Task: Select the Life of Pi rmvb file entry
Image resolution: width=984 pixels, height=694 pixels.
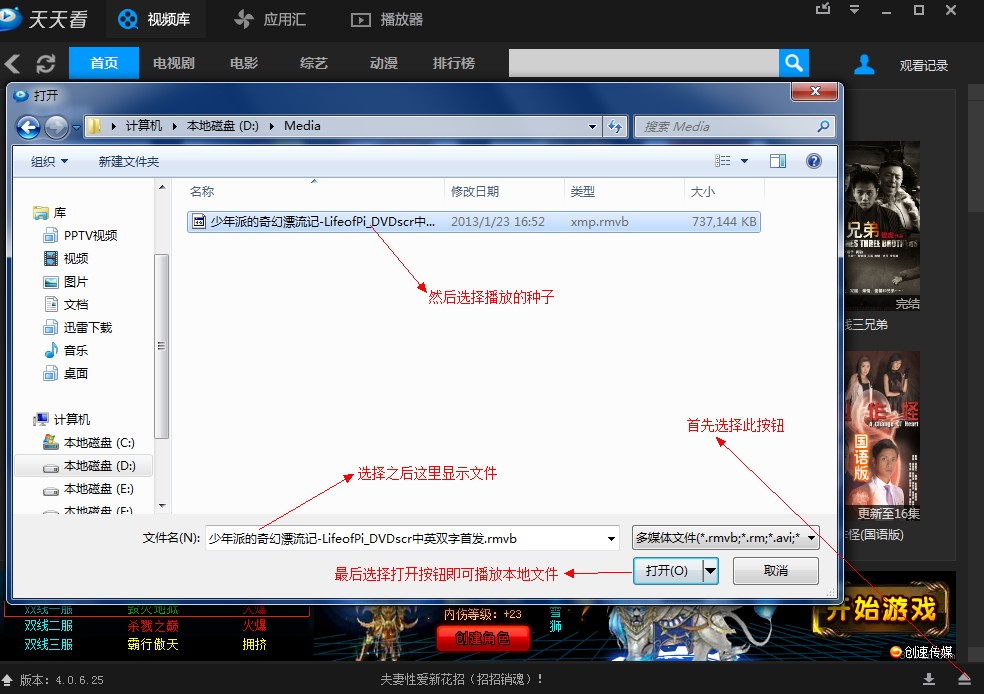Action: tap(310, 221)
